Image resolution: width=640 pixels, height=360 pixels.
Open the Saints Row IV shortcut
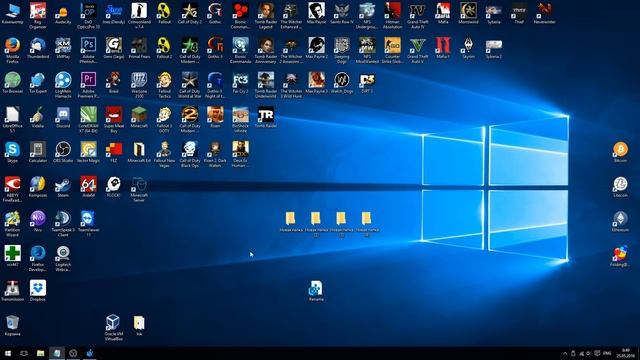click(x=341, y=11)
